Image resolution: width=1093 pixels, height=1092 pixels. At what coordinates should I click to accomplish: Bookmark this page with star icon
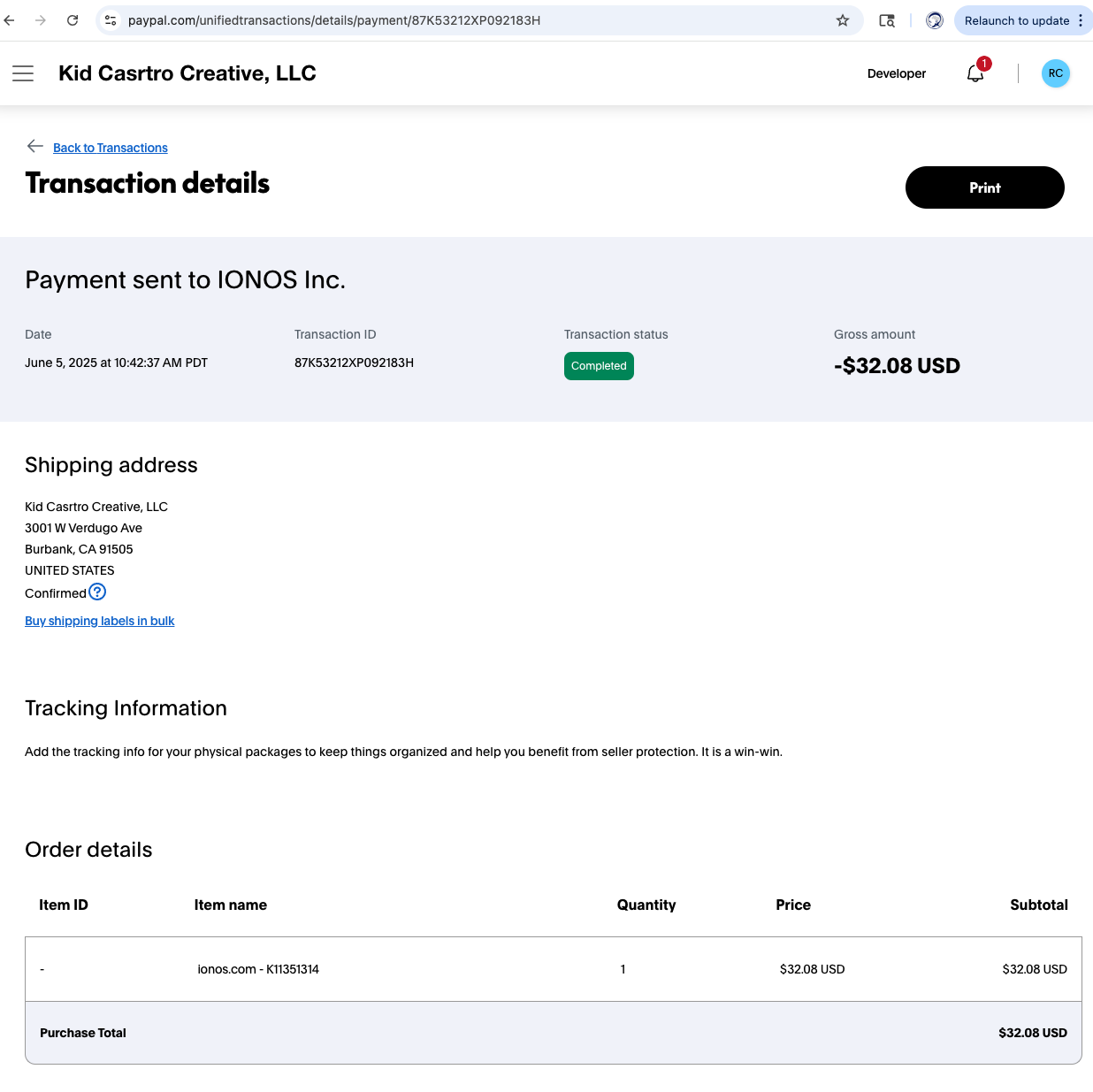pyautogui.click(x=843, y=20)
